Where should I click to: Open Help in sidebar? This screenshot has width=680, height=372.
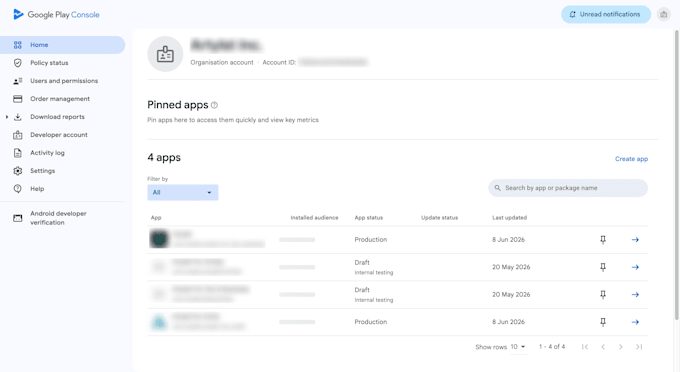pos(37,189)
